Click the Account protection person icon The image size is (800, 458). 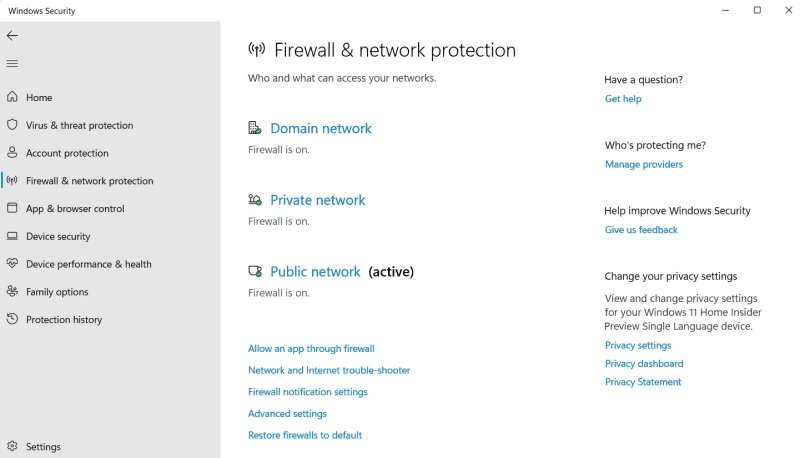12,152
